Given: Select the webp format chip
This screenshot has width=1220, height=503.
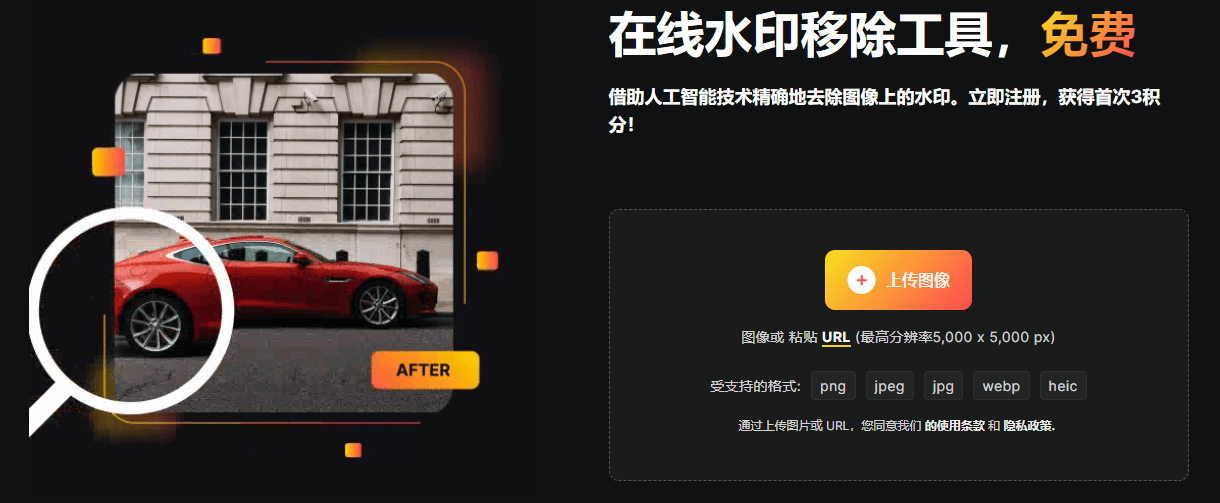Looking at the screenshot, I should (x=1001, y=386).
